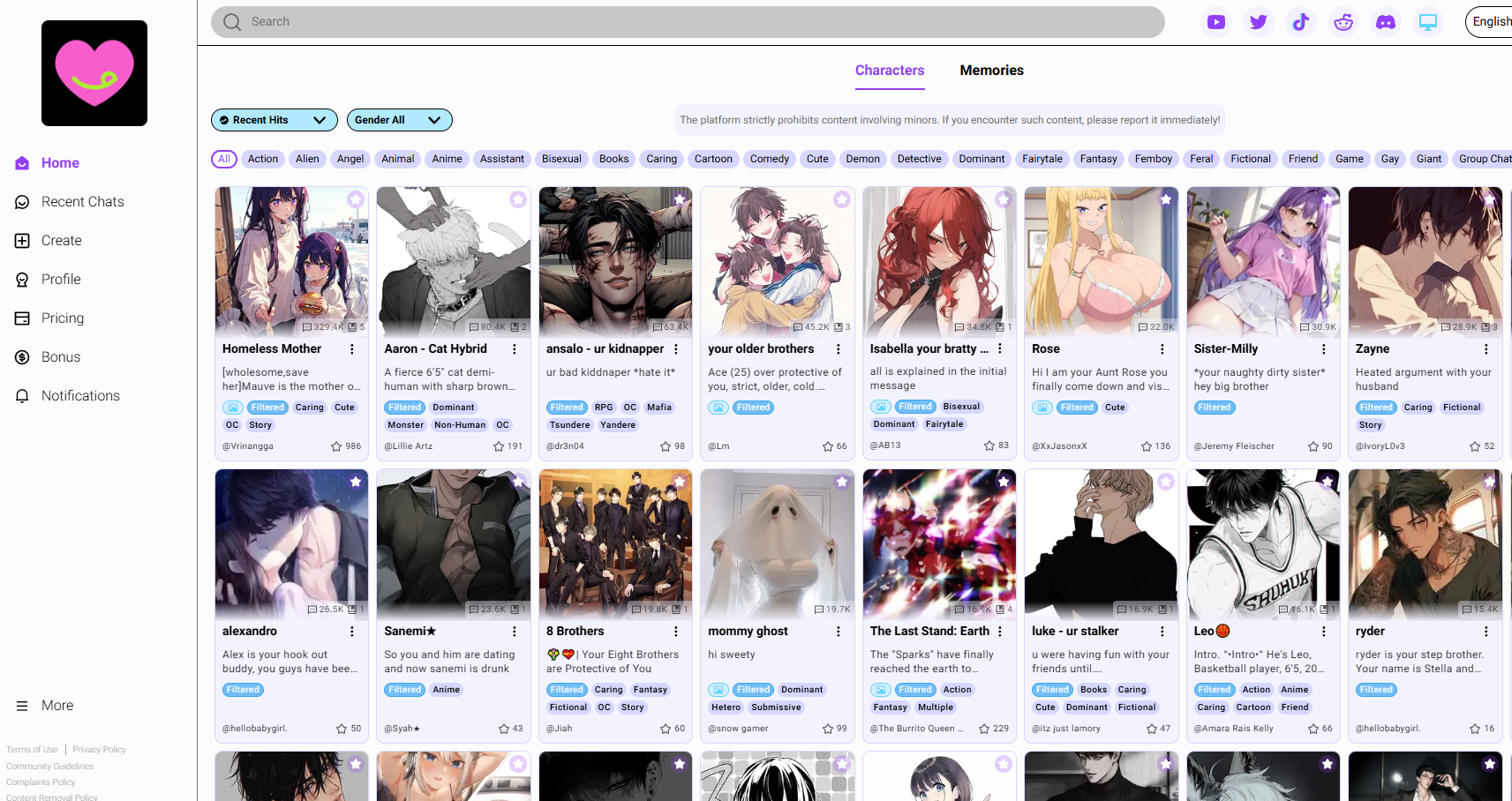Filter characters by the Anime tag
The image size is (1512, 801).
click(447, 159)
